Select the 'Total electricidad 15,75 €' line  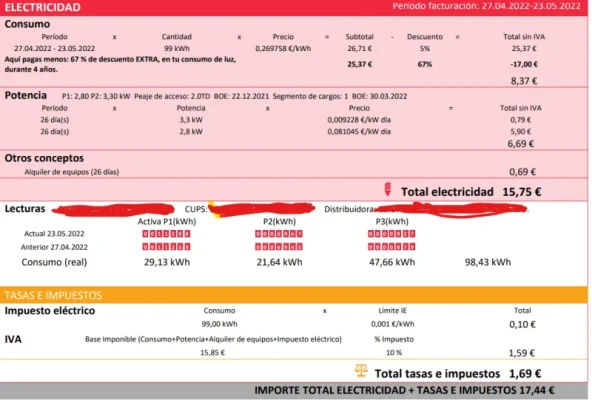click(x=471, y=192)
